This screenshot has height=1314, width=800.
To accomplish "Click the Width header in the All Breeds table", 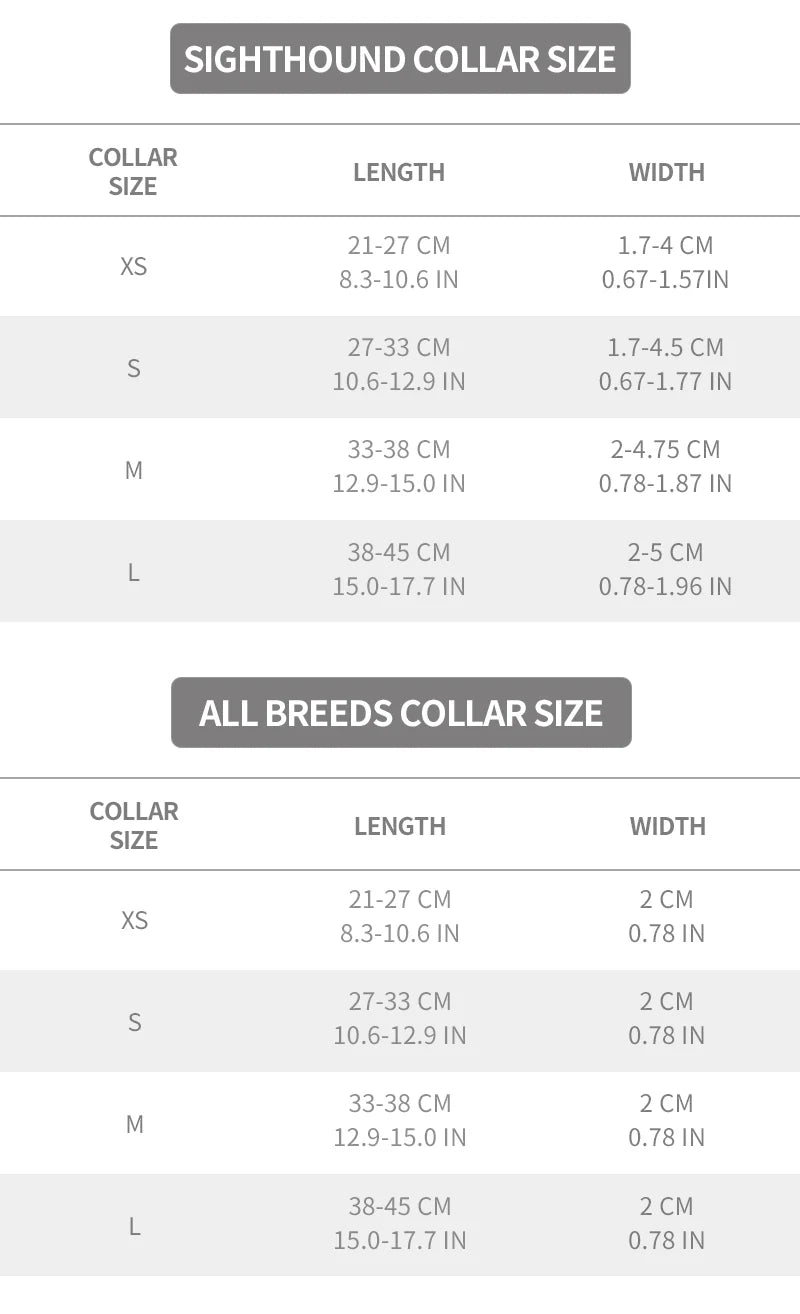I will (x=667, y=826).
